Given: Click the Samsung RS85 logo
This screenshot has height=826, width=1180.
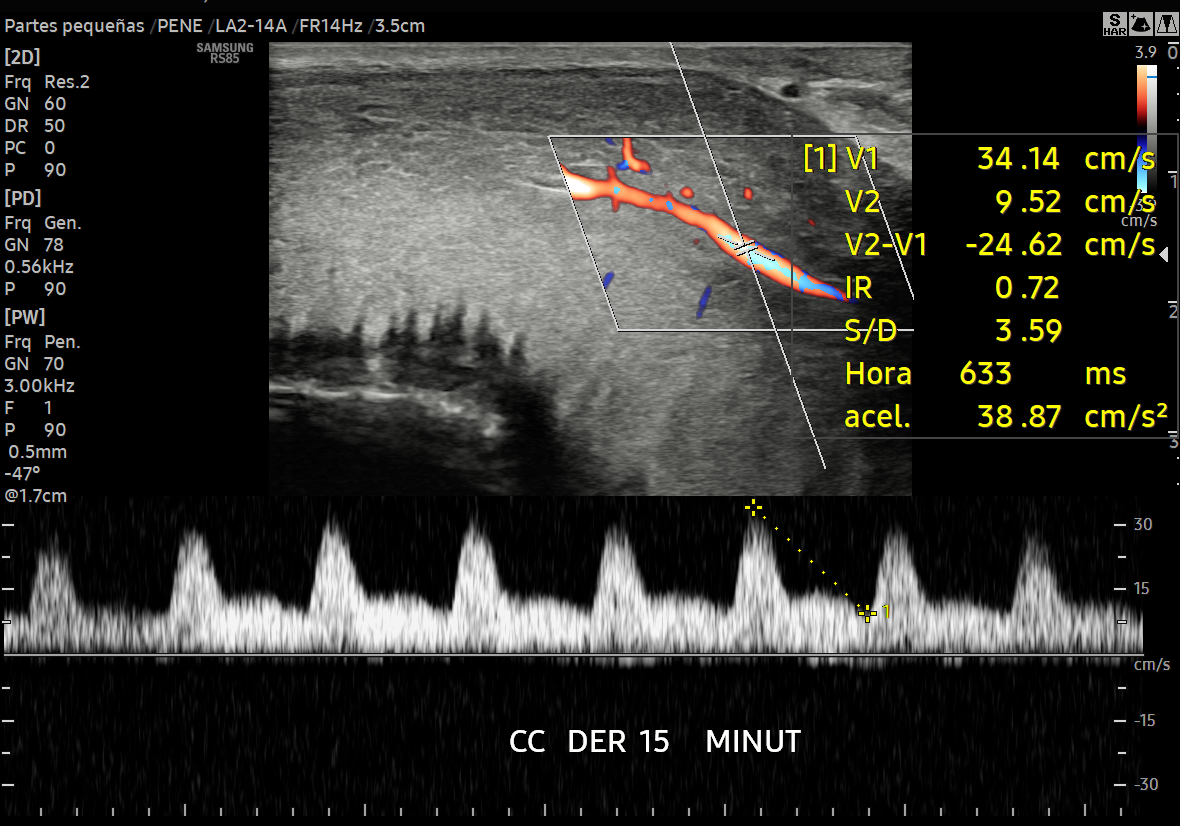Looking at the screenshot, I should 225,51.
